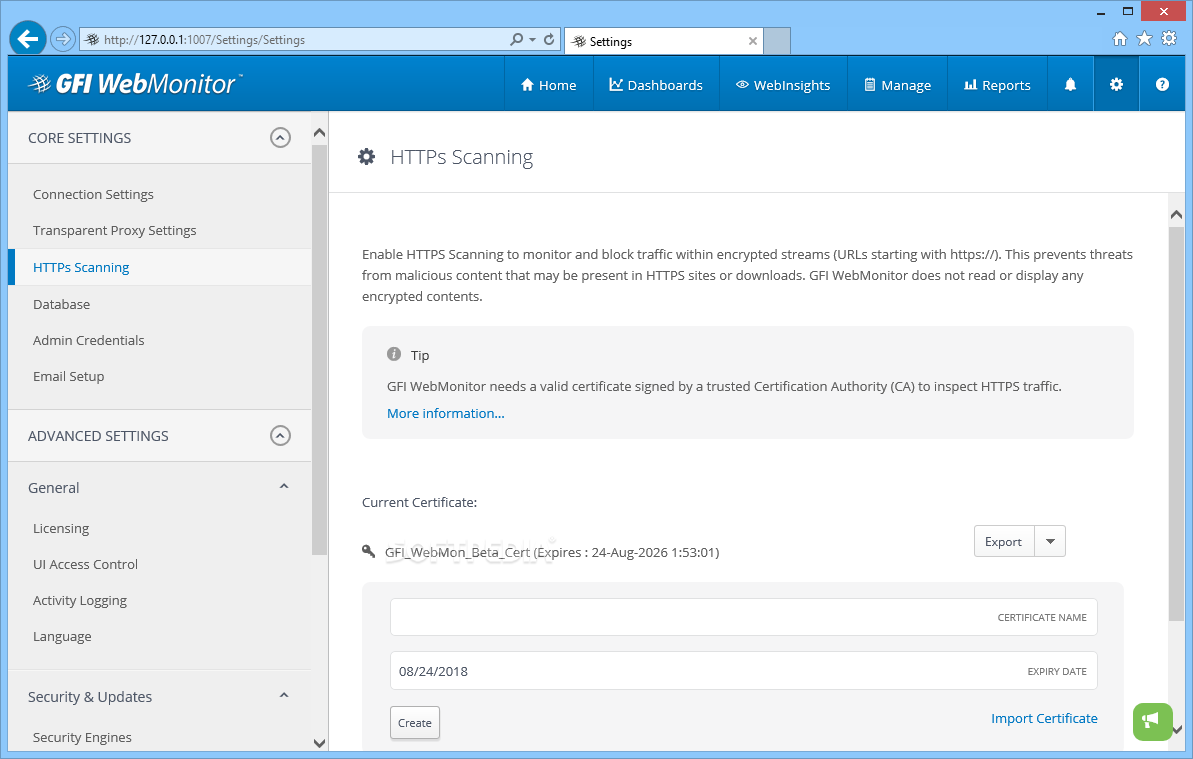Open a new browser tab
The width and height of the screenshot is (1193, 759).
(777, 41)
